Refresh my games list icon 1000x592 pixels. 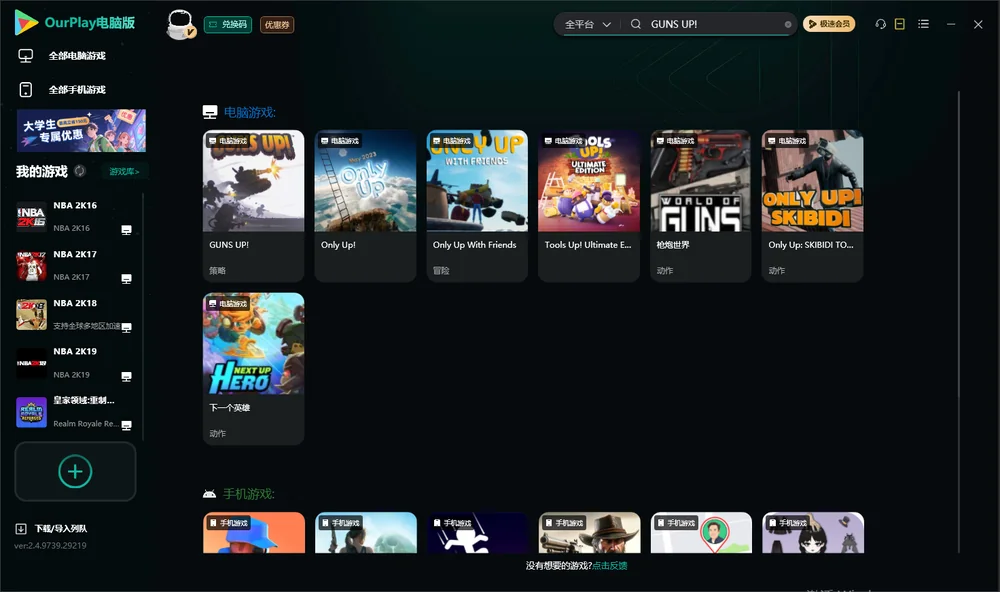(x=80, y=171)
